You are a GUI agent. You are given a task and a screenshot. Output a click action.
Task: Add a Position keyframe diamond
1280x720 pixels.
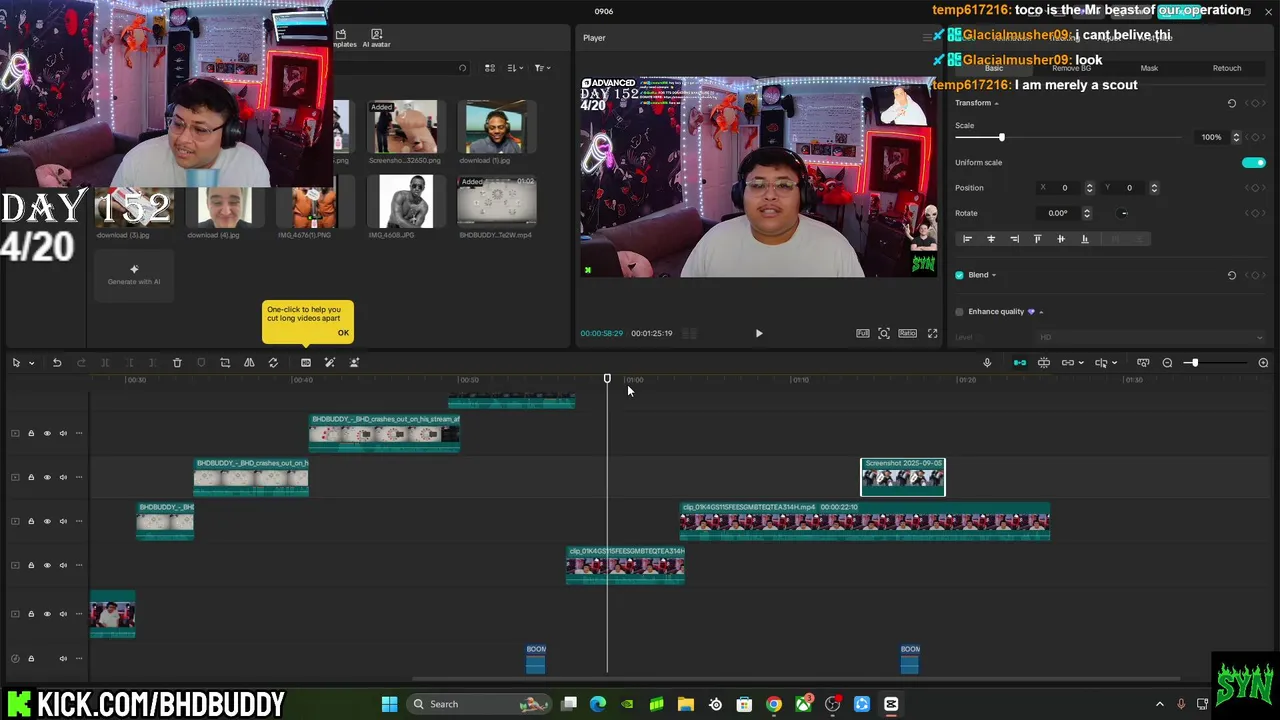pyautogui.click(x=1254, y=188)
